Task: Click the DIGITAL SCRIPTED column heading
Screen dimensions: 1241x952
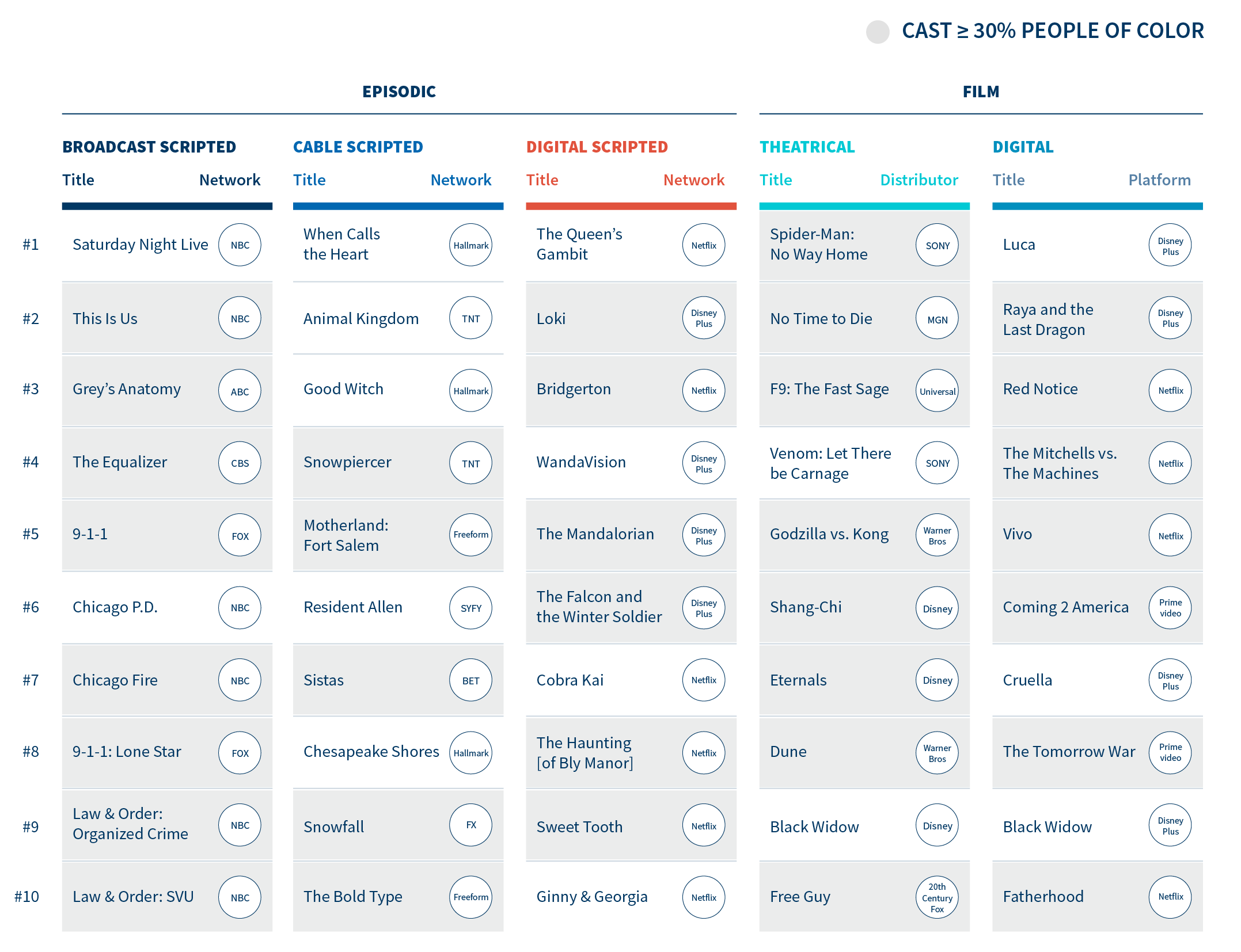Action: click(x=597, y=147)
